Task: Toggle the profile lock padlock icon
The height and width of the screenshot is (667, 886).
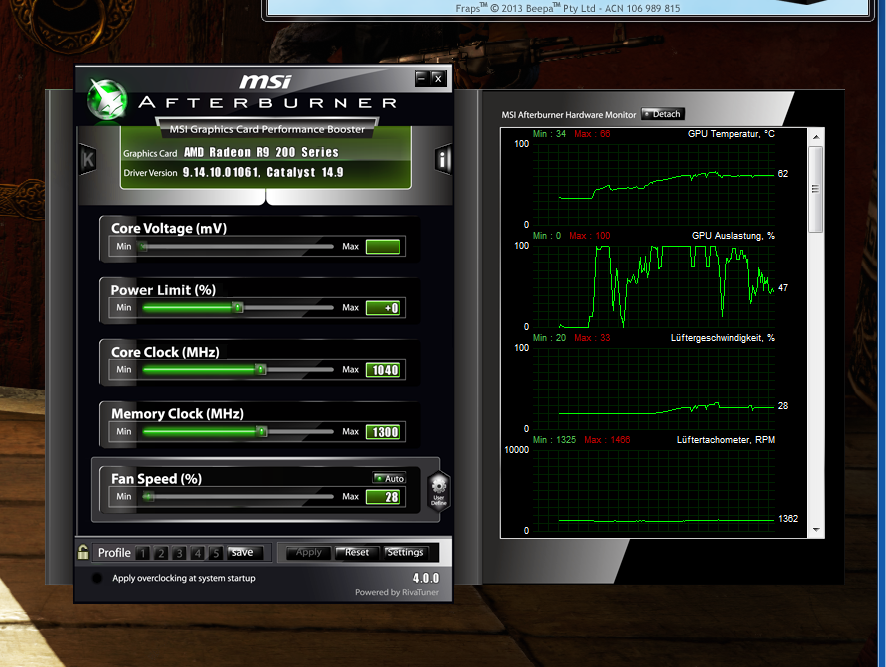Action: click(x=83, y=552)
